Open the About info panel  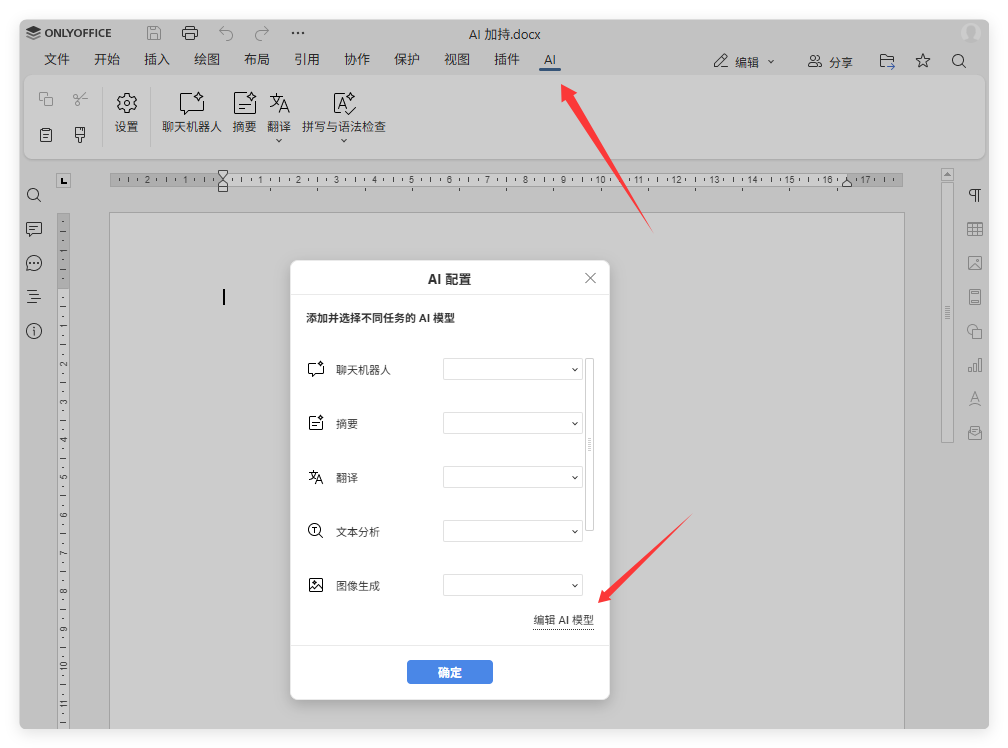coord(34,331)
